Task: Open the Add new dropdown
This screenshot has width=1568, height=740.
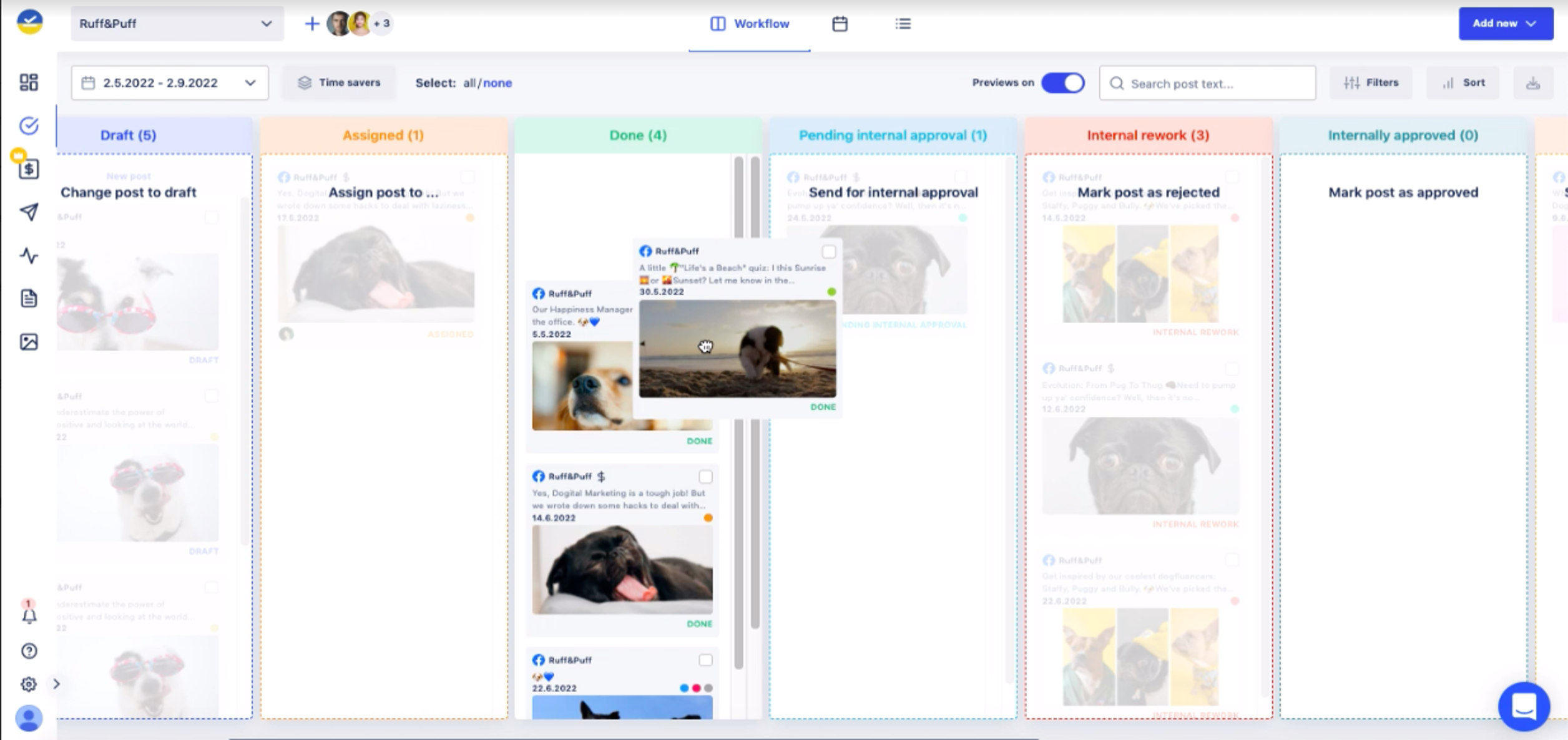Action: click(1506, 23)
